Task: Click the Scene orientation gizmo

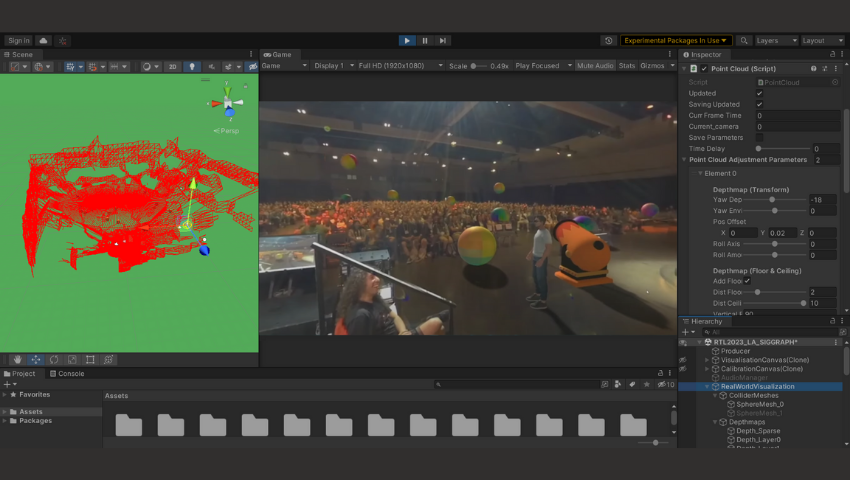Action: click(x=228, y=102)
